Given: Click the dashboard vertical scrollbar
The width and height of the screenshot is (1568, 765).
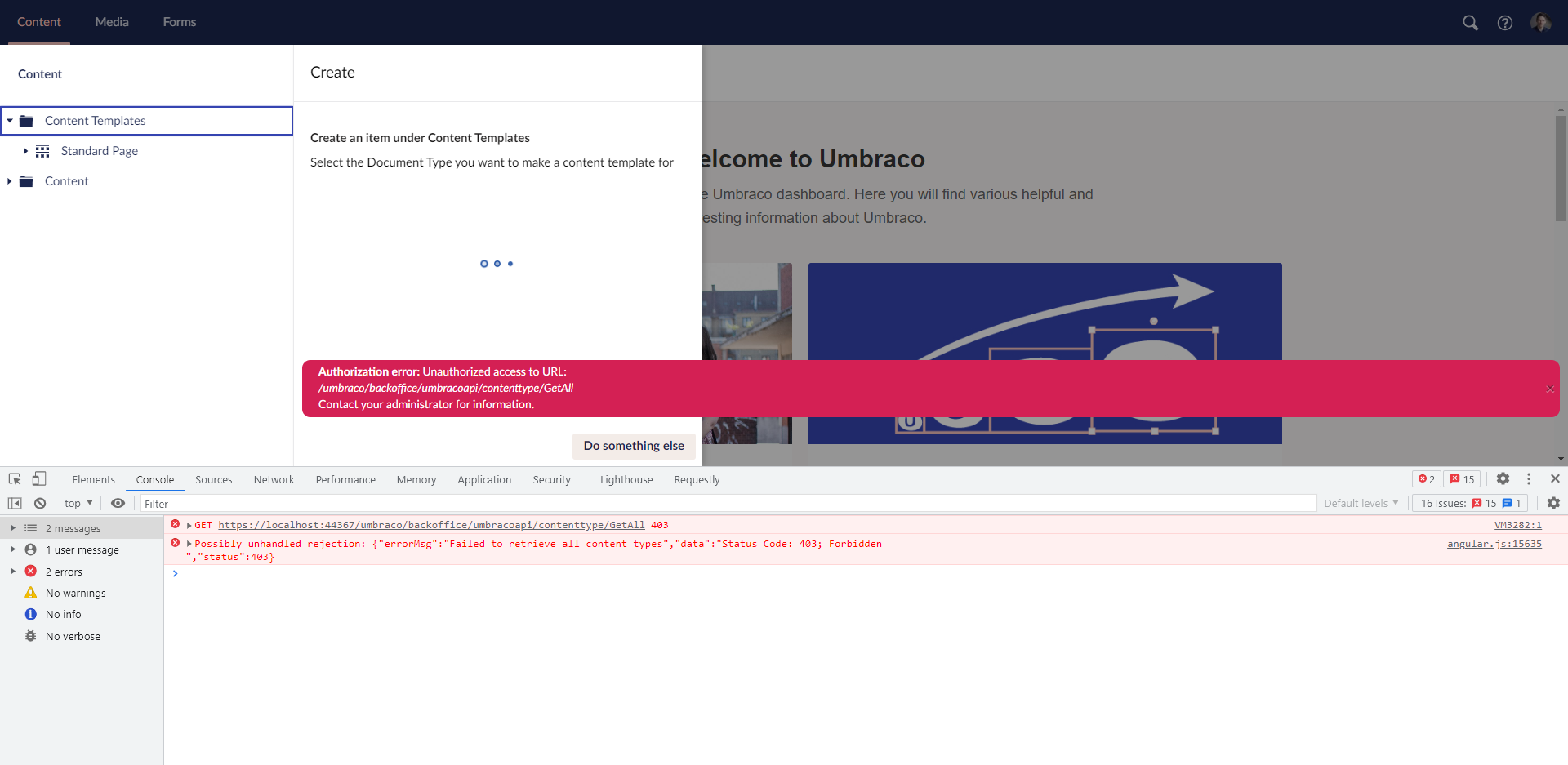Looking at the screenshot, I should pyautogui.click(x=1561, y=167).
